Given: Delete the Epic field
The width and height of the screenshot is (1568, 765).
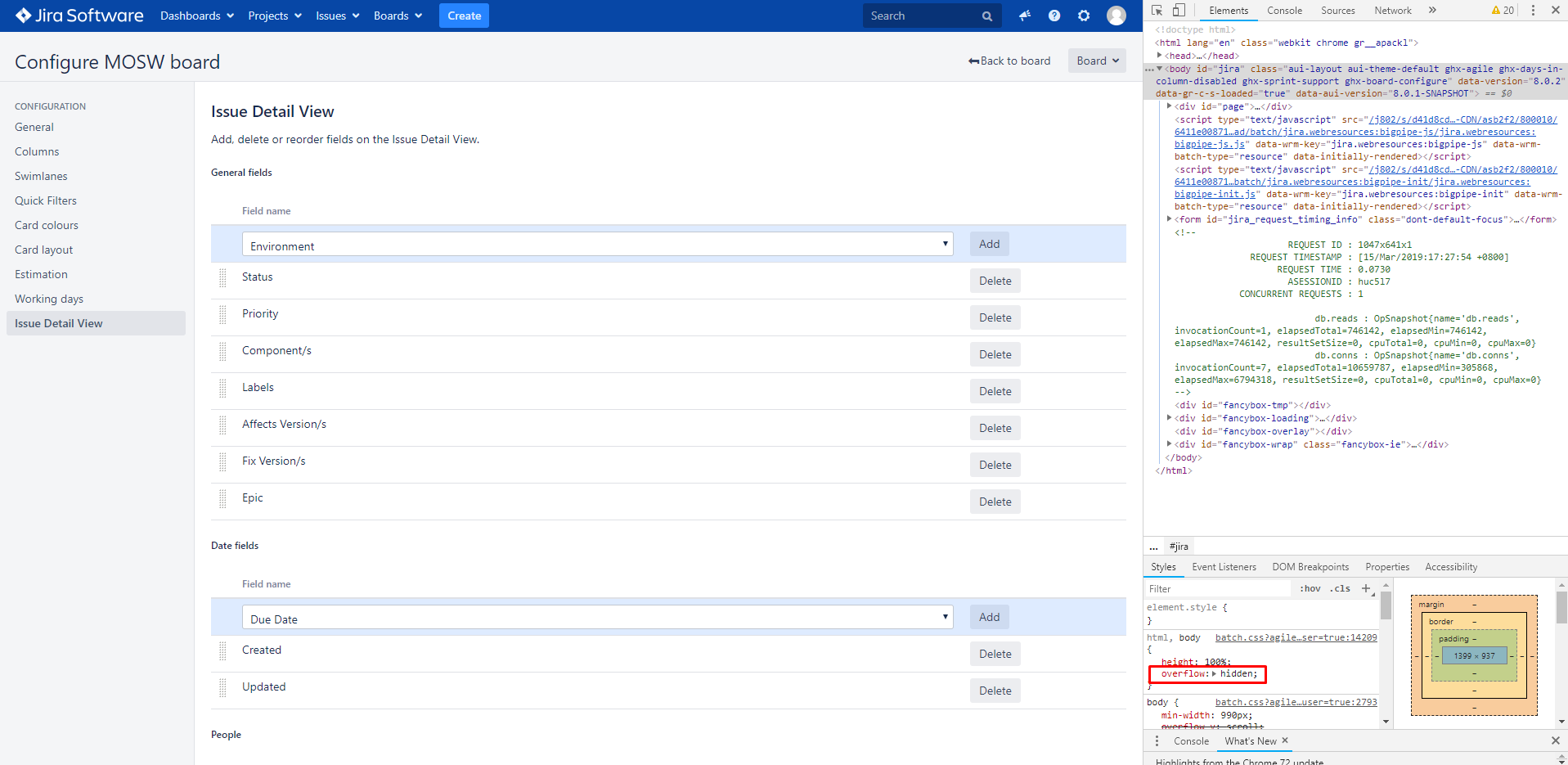Looking at the screenshot, I should tap(995, 502).
